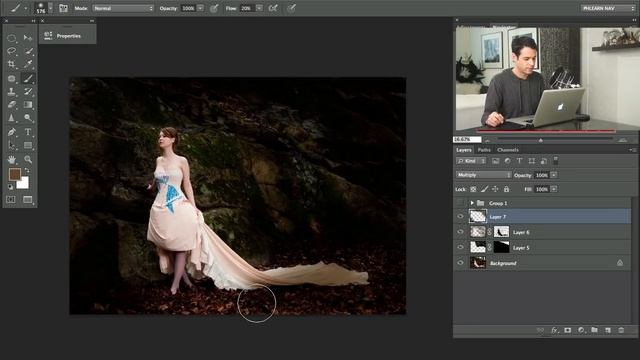This screenshot has width=640, height=360.
Task: Select the Path Selection tool
Action: pyautogui.click(x=11, y=145)
